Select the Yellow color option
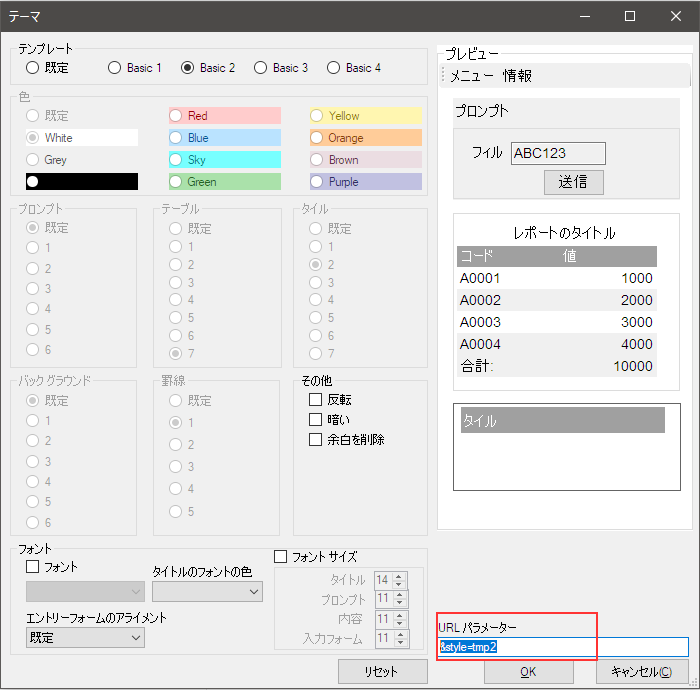 [366, 116]
